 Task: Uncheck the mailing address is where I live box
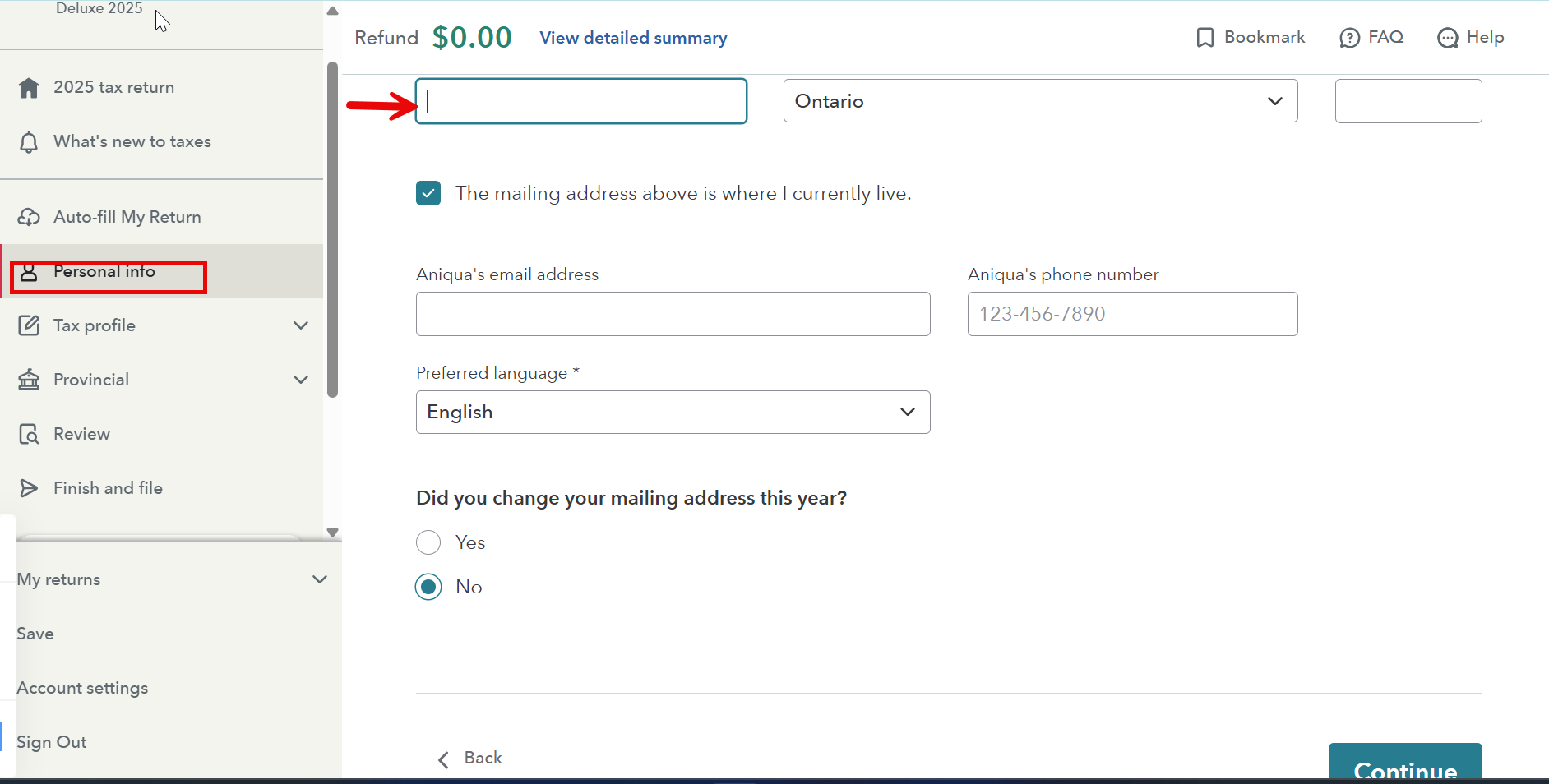tap(428, 193)
